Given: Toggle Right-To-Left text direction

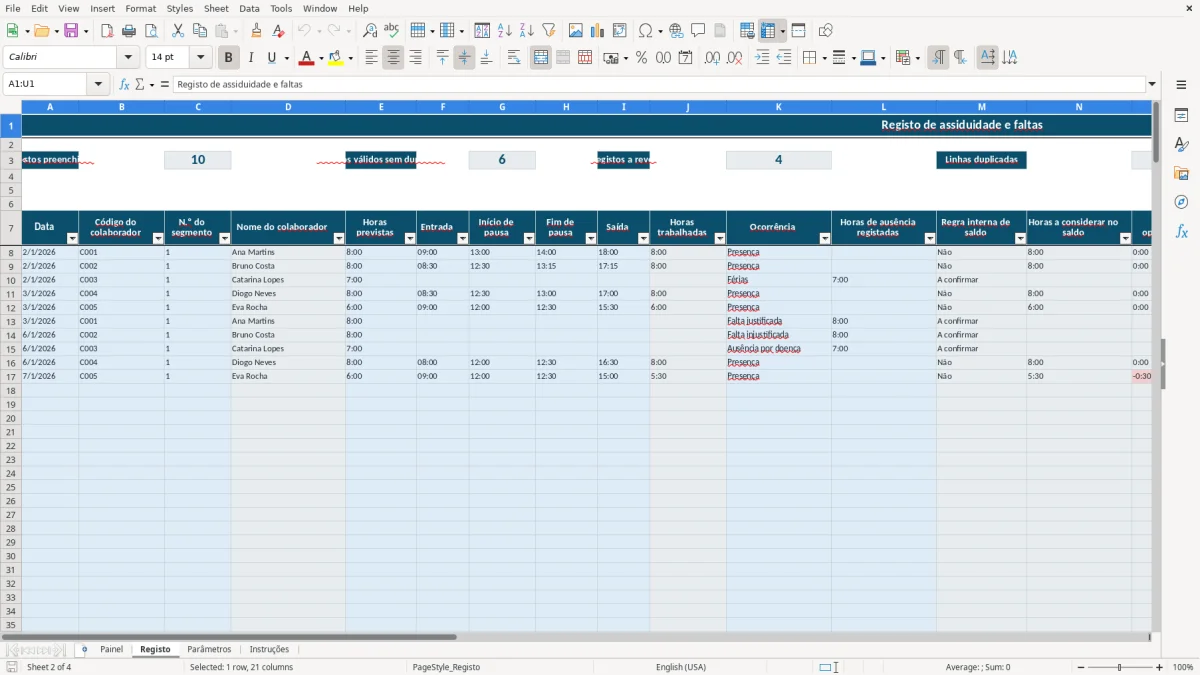Looking at the screenshot, I should [960, 58].
